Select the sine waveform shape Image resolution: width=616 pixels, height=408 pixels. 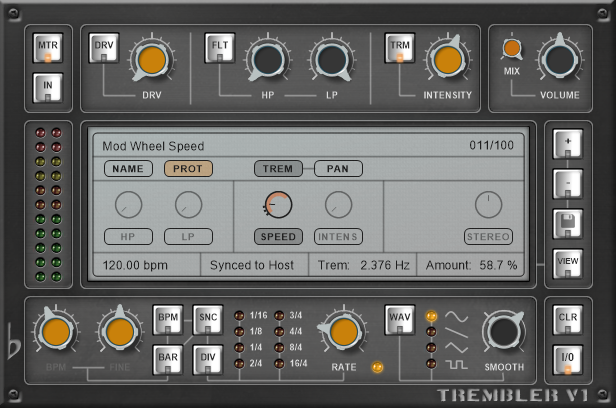pyautogui.click(x=455, y=316)
